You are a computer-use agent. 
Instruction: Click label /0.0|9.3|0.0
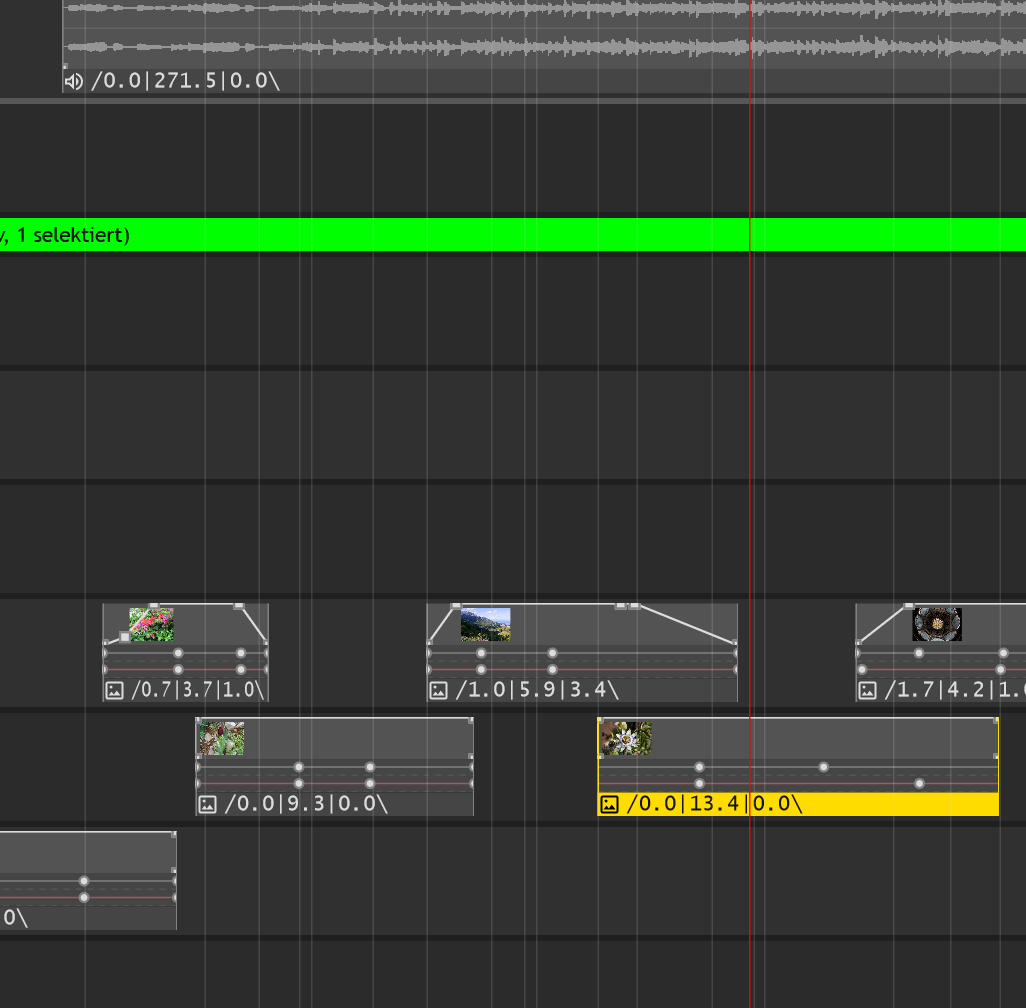click(x=306, y=804)
